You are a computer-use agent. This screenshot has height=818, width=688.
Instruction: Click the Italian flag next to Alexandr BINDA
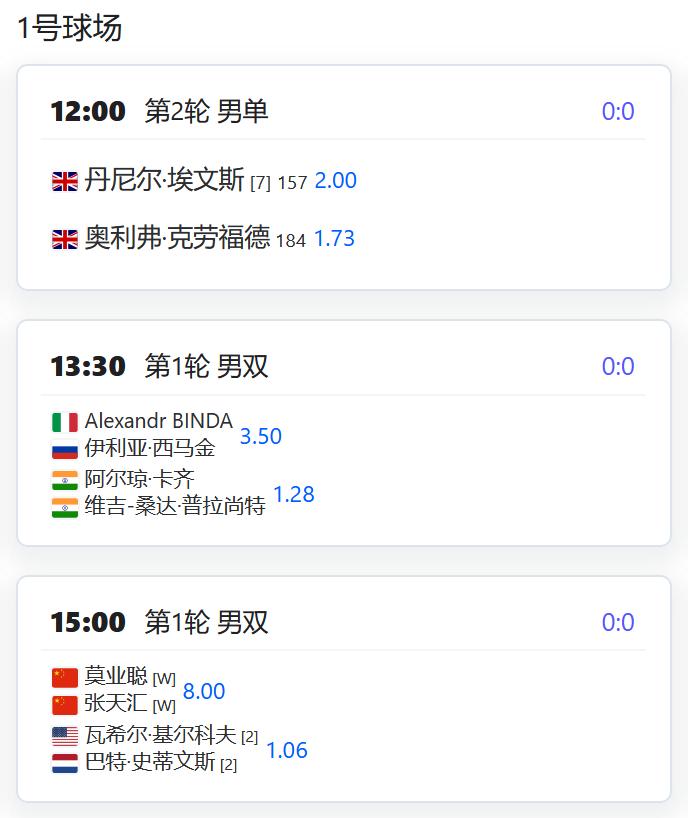(65, 422)
